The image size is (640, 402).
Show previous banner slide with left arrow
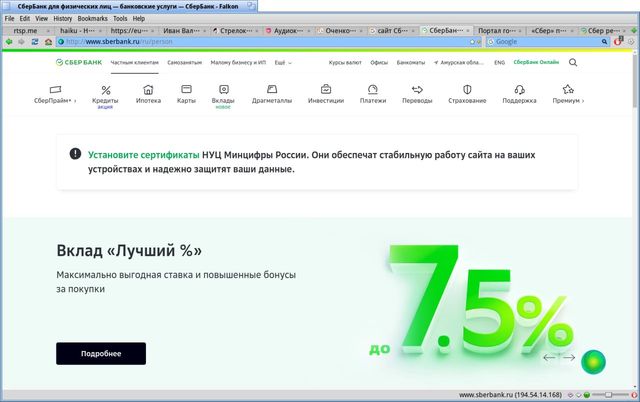point(549,358)
